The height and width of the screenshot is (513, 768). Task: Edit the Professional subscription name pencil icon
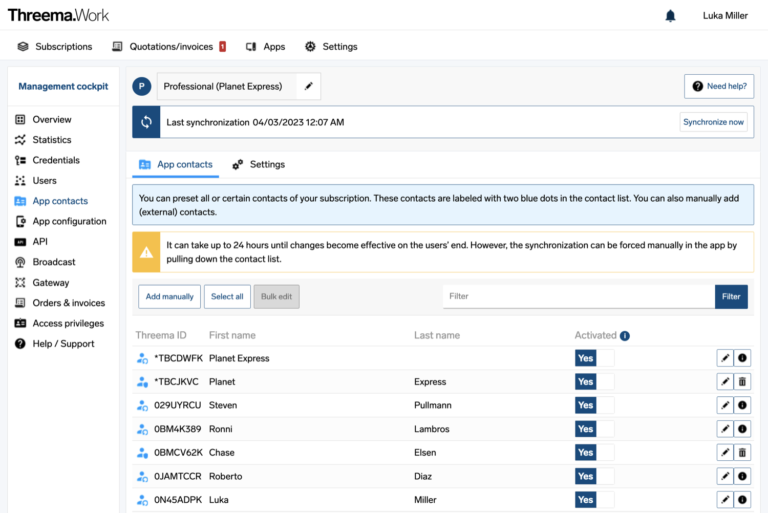308,87
